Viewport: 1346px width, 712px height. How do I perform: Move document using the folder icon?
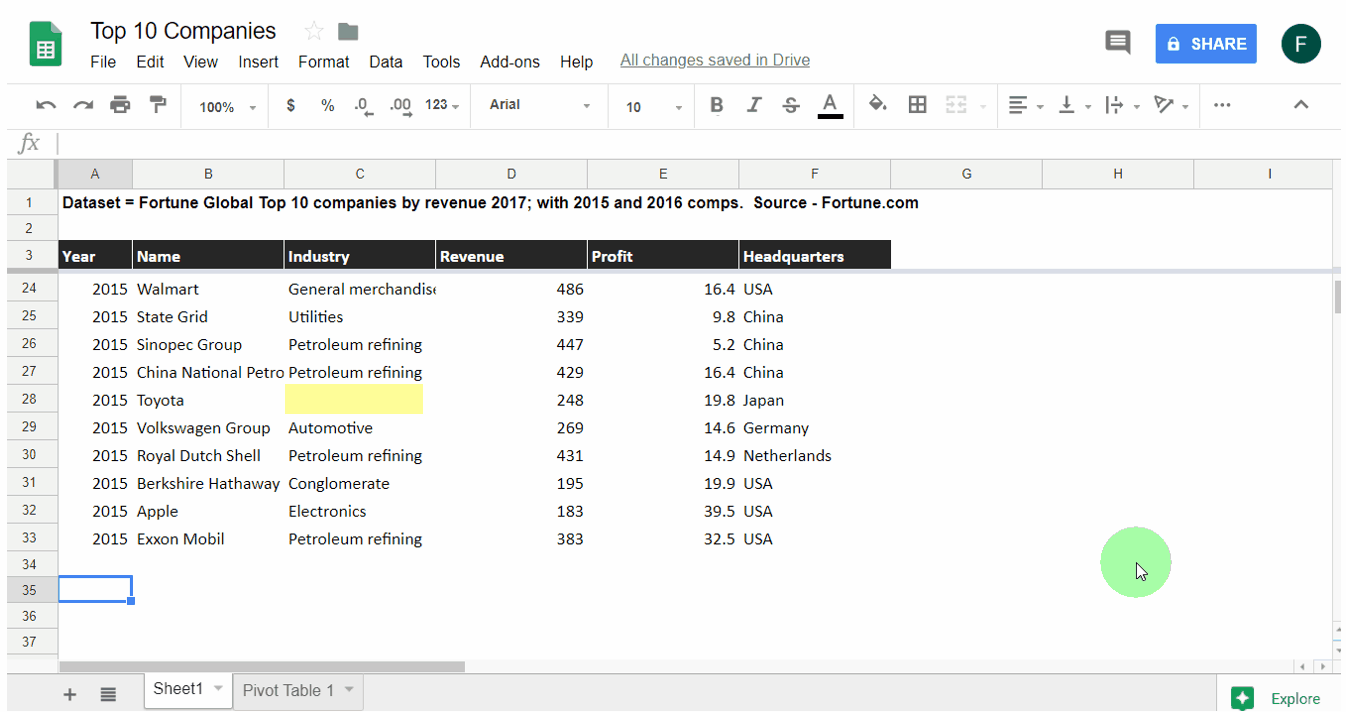(x=347, y=31)
